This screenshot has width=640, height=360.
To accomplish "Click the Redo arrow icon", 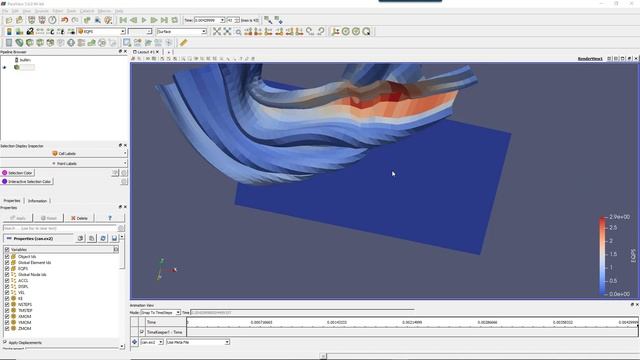I will 75,20.
